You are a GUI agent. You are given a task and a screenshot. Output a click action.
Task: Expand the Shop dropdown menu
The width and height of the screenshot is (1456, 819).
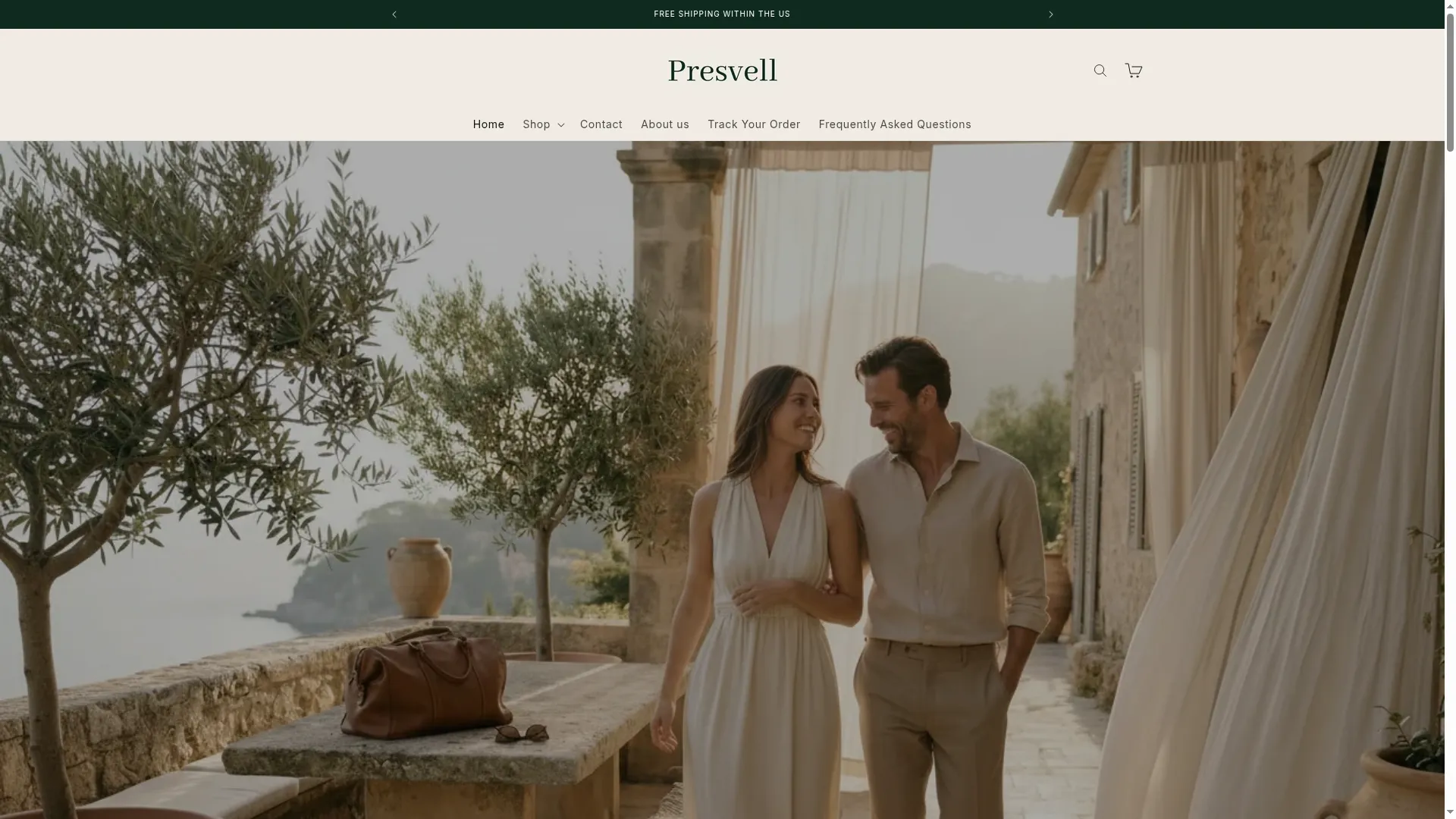(543, 124)
